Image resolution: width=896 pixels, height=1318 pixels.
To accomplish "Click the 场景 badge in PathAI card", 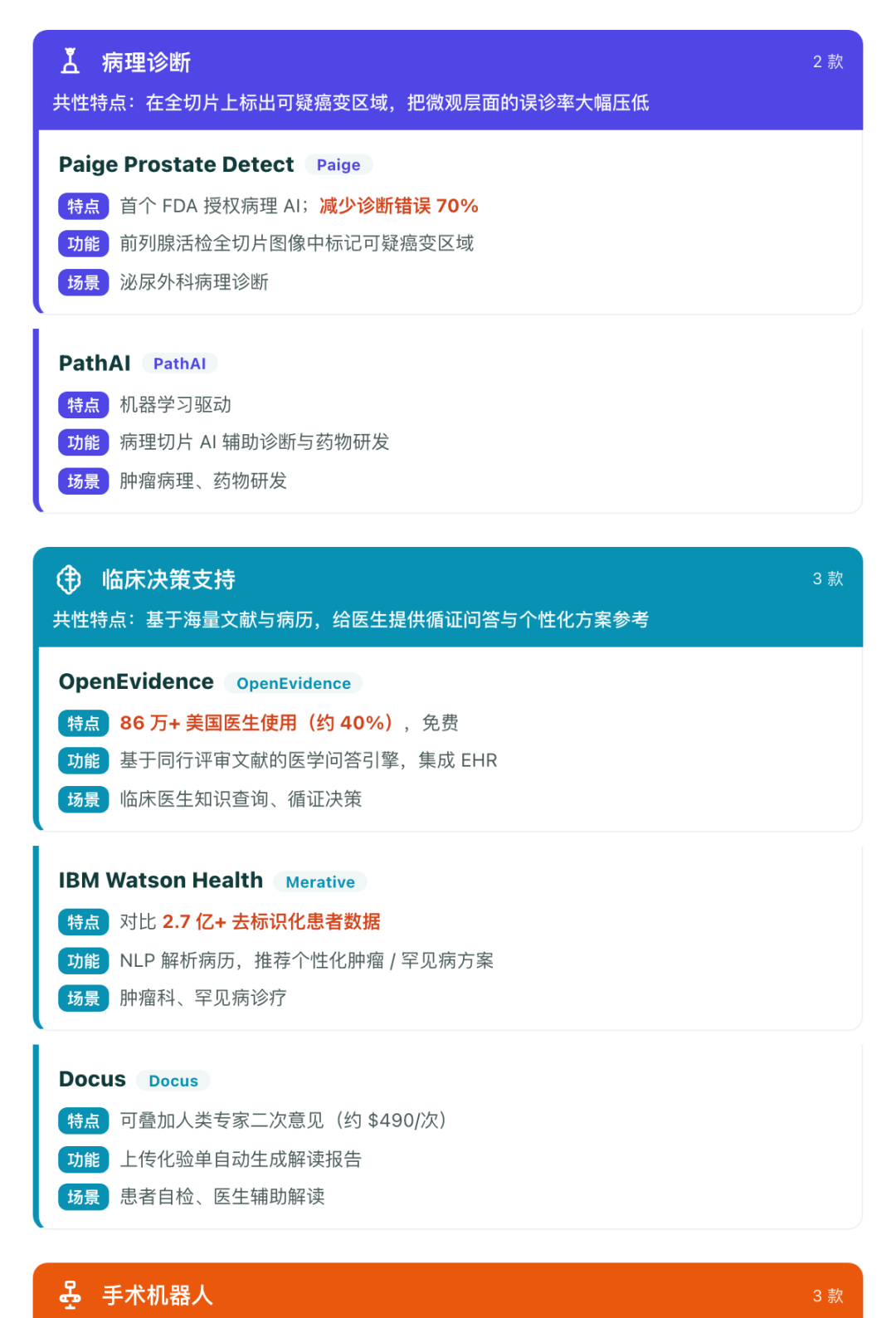I will (83, 481).
